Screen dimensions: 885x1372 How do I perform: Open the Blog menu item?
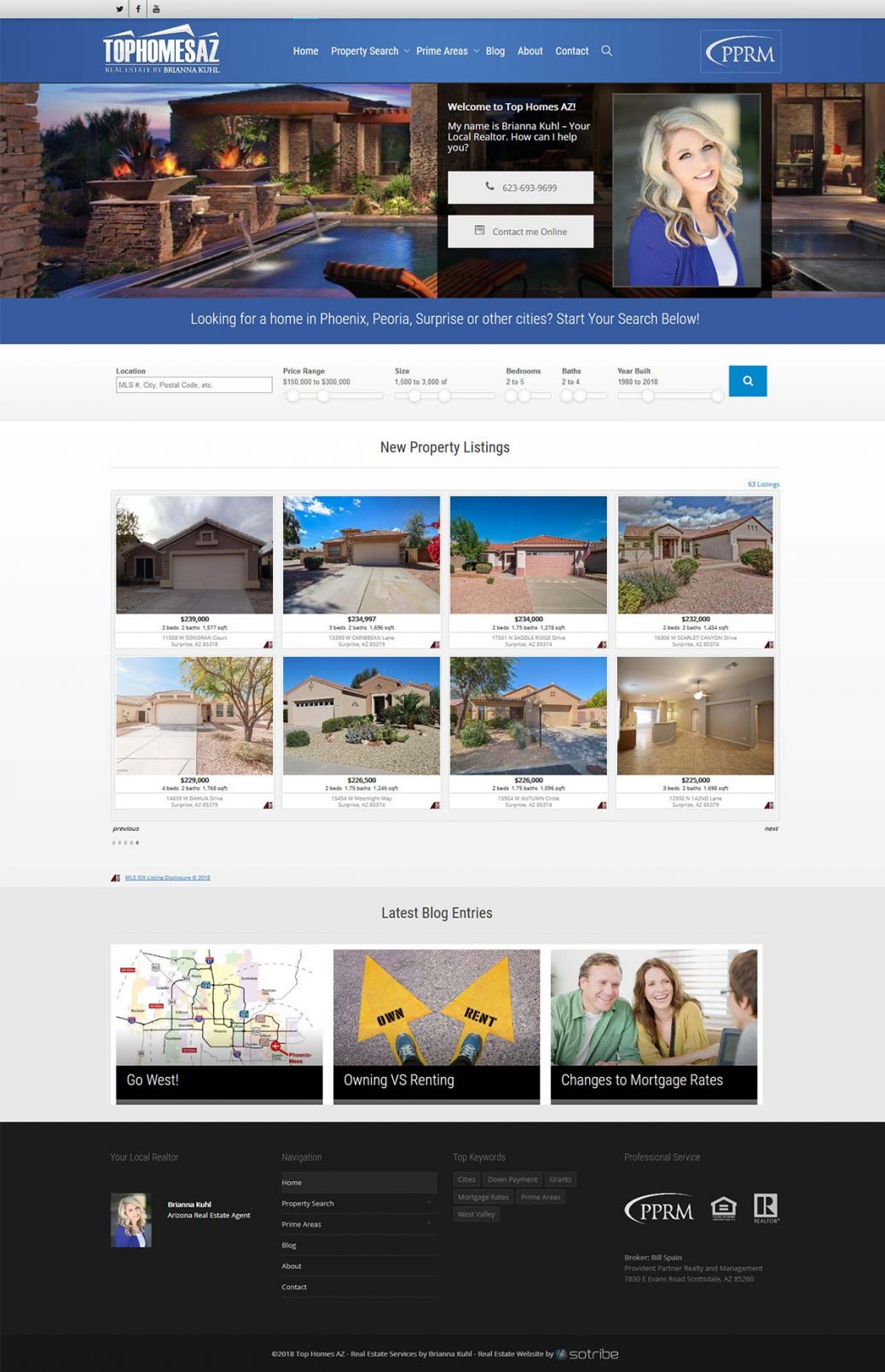[x=495, y=51]
